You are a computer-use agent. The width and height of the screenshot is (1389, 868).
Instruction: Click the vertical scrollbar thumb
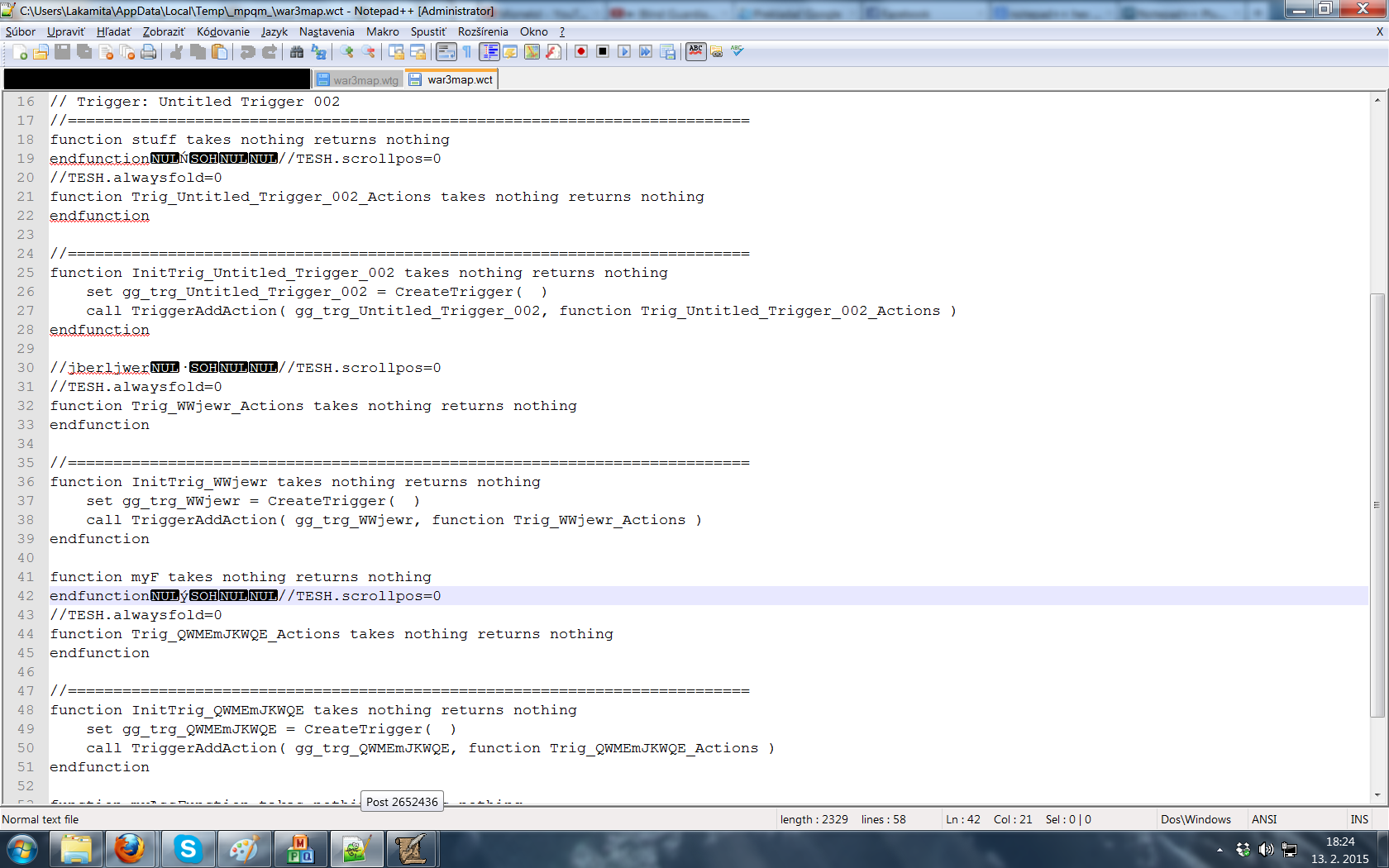pyautogui.click(x=1377, y=504)
